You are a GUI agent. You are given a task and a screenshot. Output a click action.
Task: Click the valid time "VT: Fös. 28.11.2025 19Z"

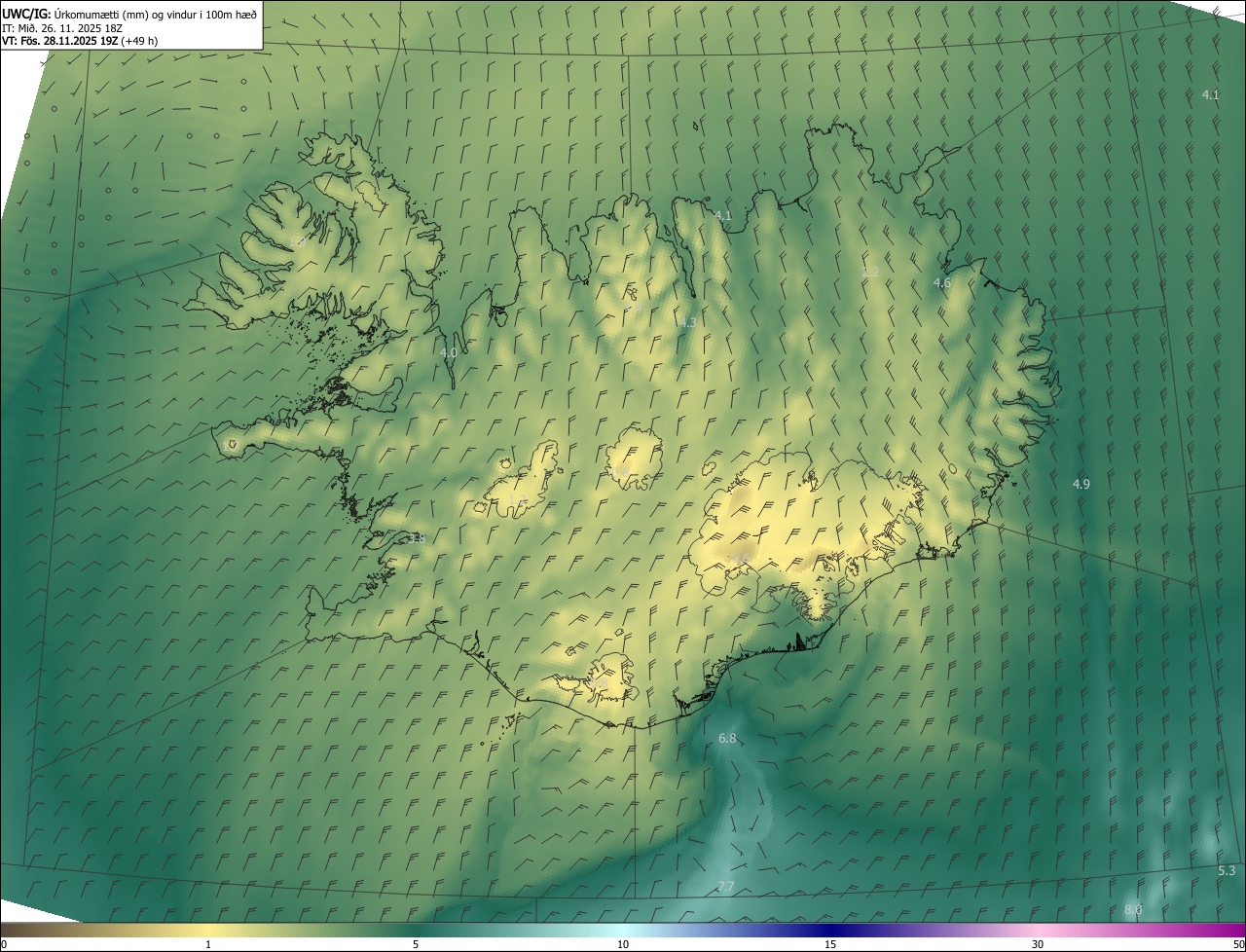click(59, 41)
